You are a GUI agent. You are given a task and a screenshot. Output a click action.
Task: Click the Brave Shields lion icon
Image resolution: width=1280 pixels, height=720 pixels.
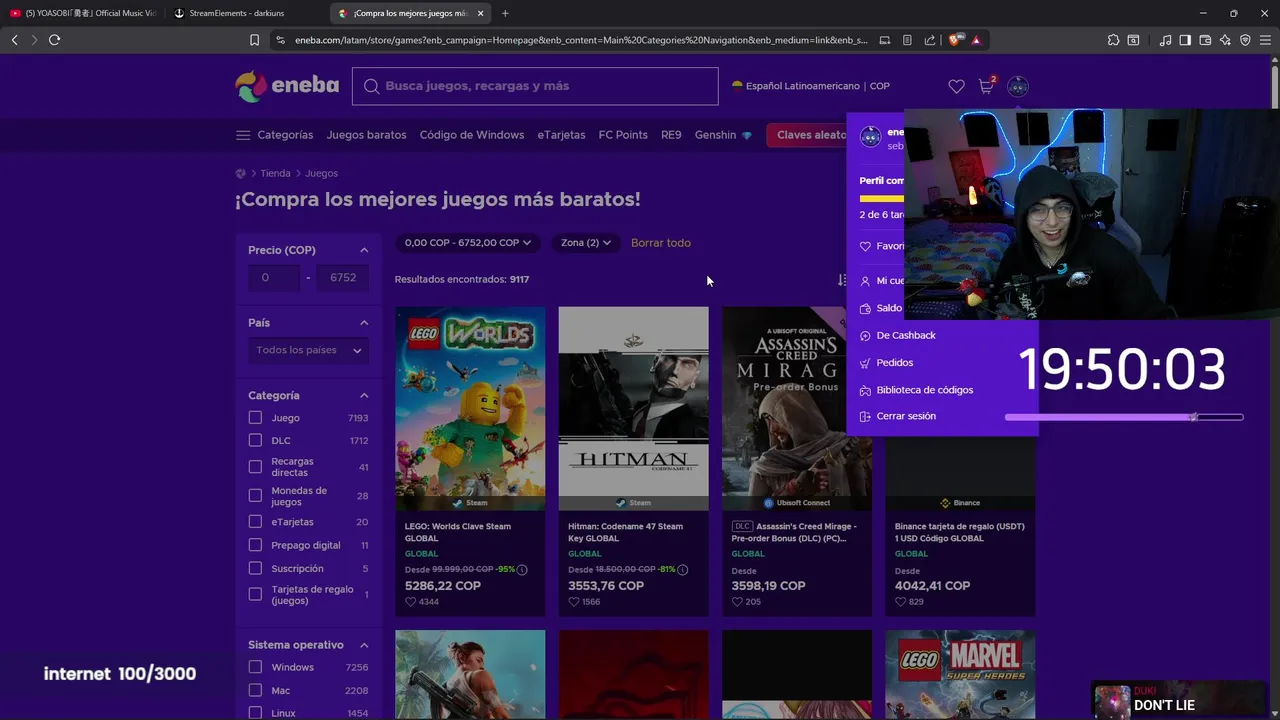click(956, 40)
